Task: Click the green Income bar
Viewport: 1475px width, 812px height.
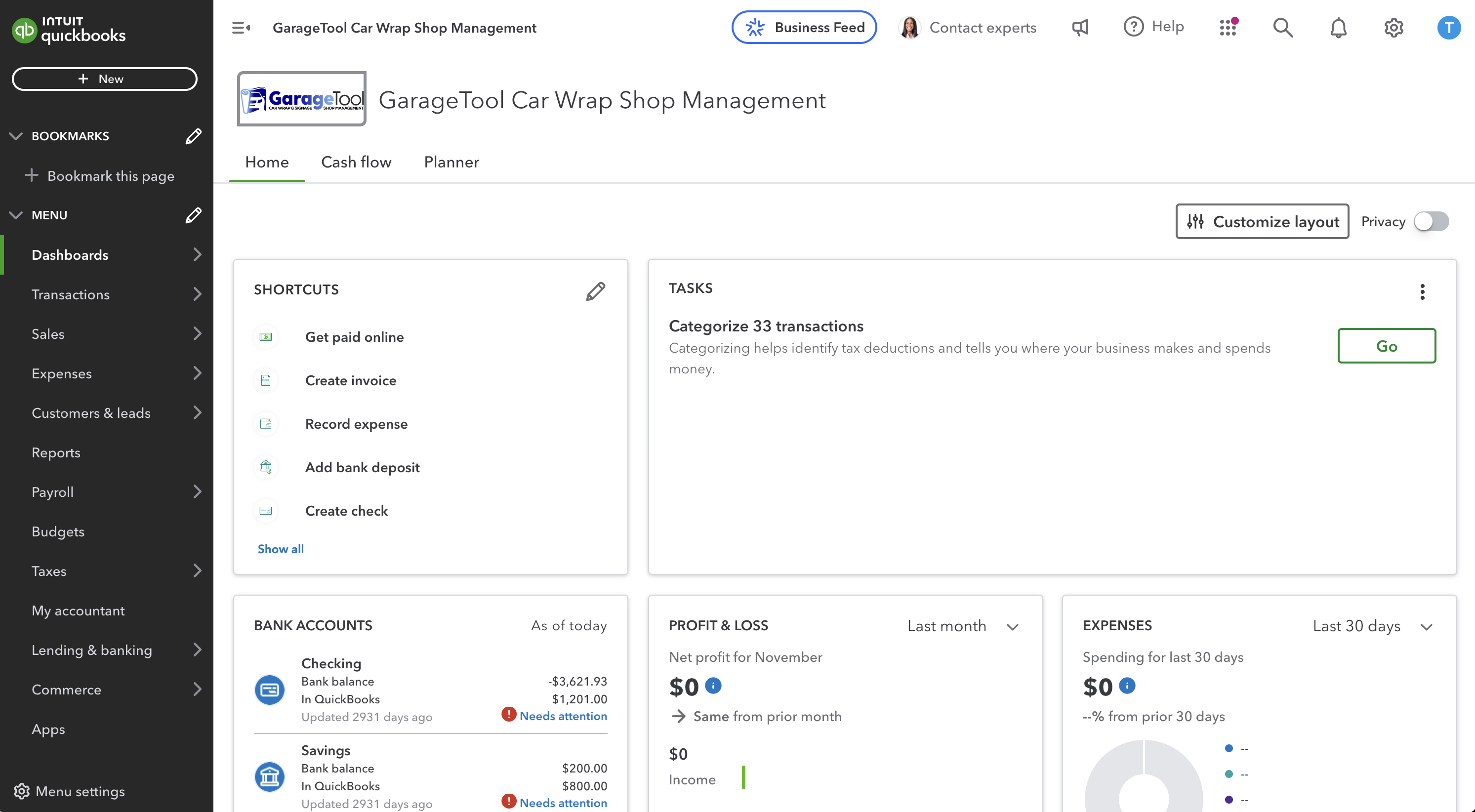Action: click(743, 777)
